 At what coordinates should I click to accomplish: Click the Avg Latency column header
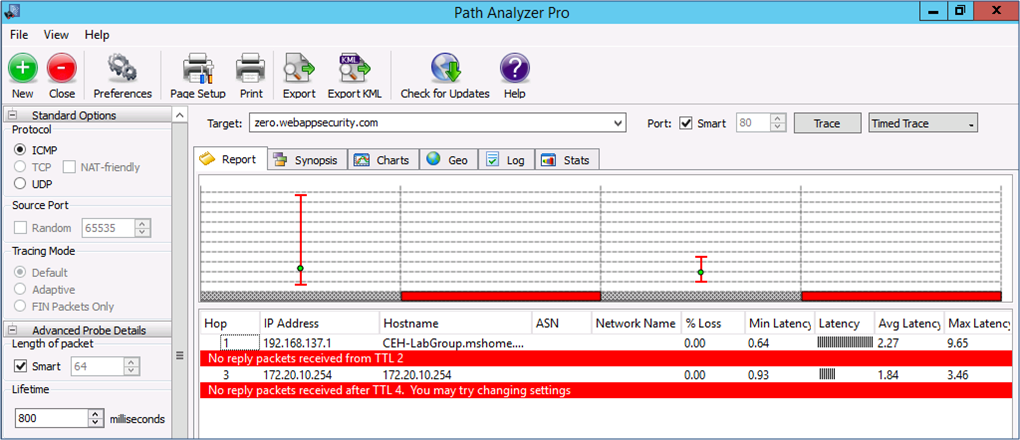point(908,323)
